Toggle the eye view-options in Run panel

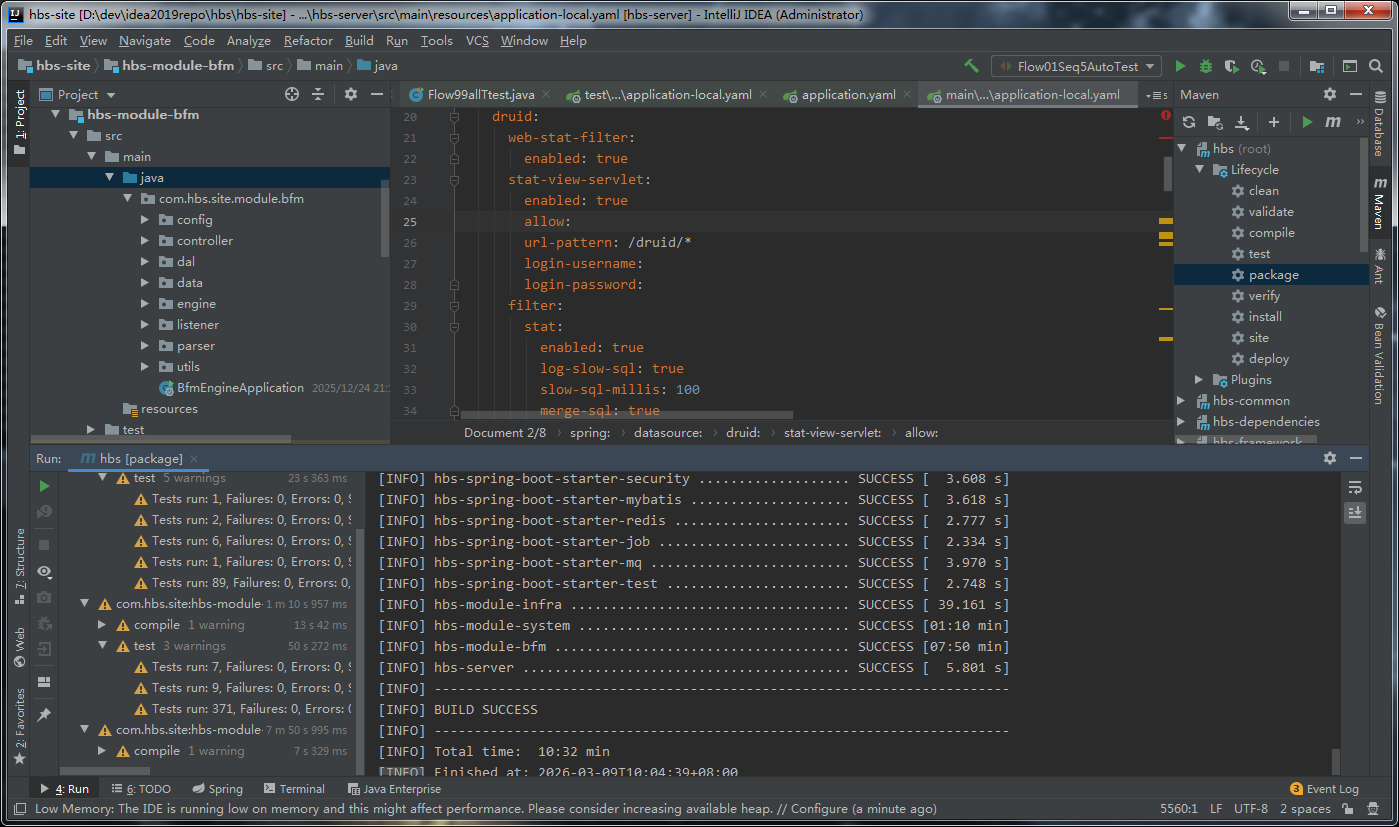pyautogui.click(x=44, y=571)
